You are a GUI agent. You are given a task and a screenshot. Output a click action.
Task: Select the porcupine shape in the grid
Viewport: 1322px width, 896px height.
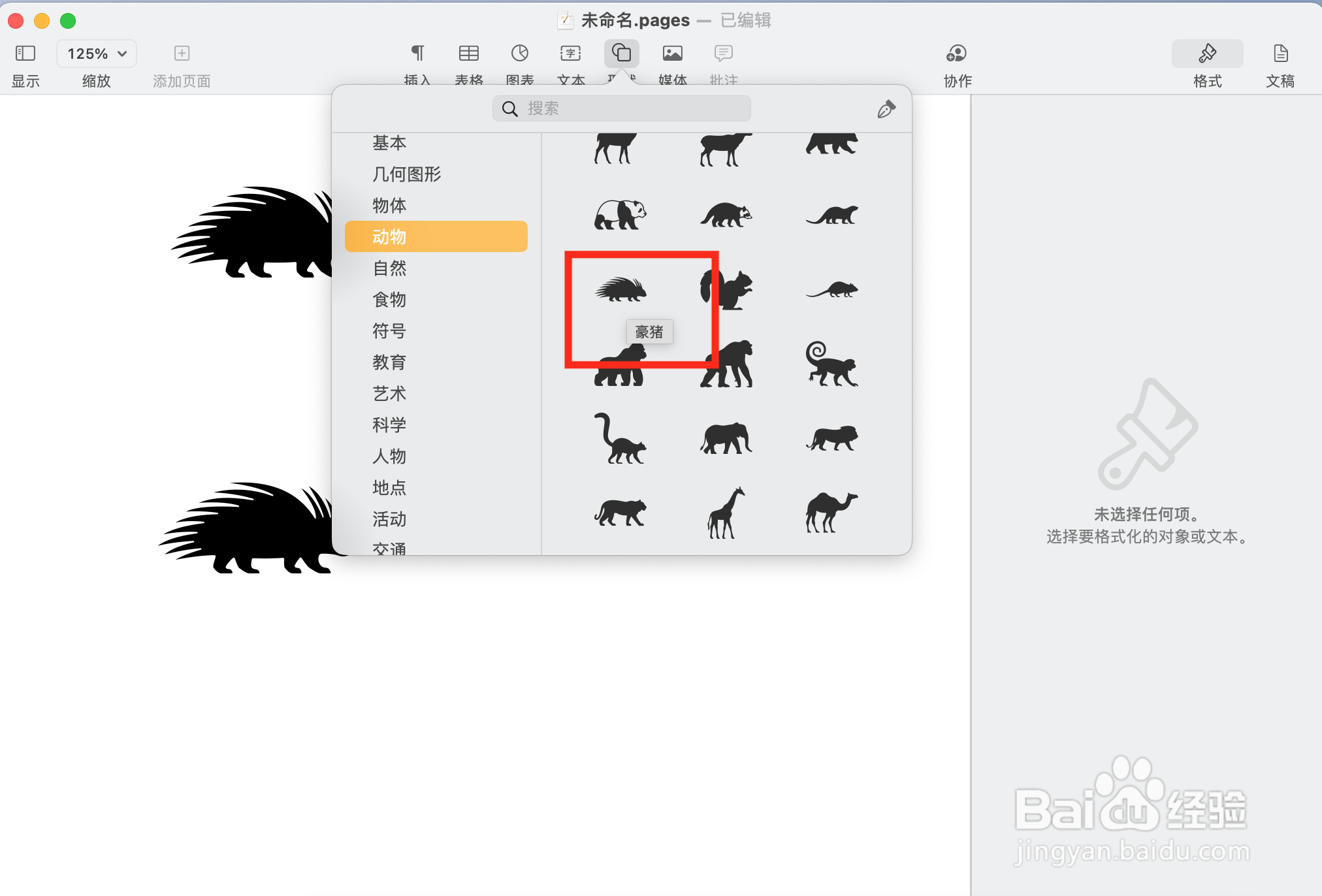tap(621, 289)
